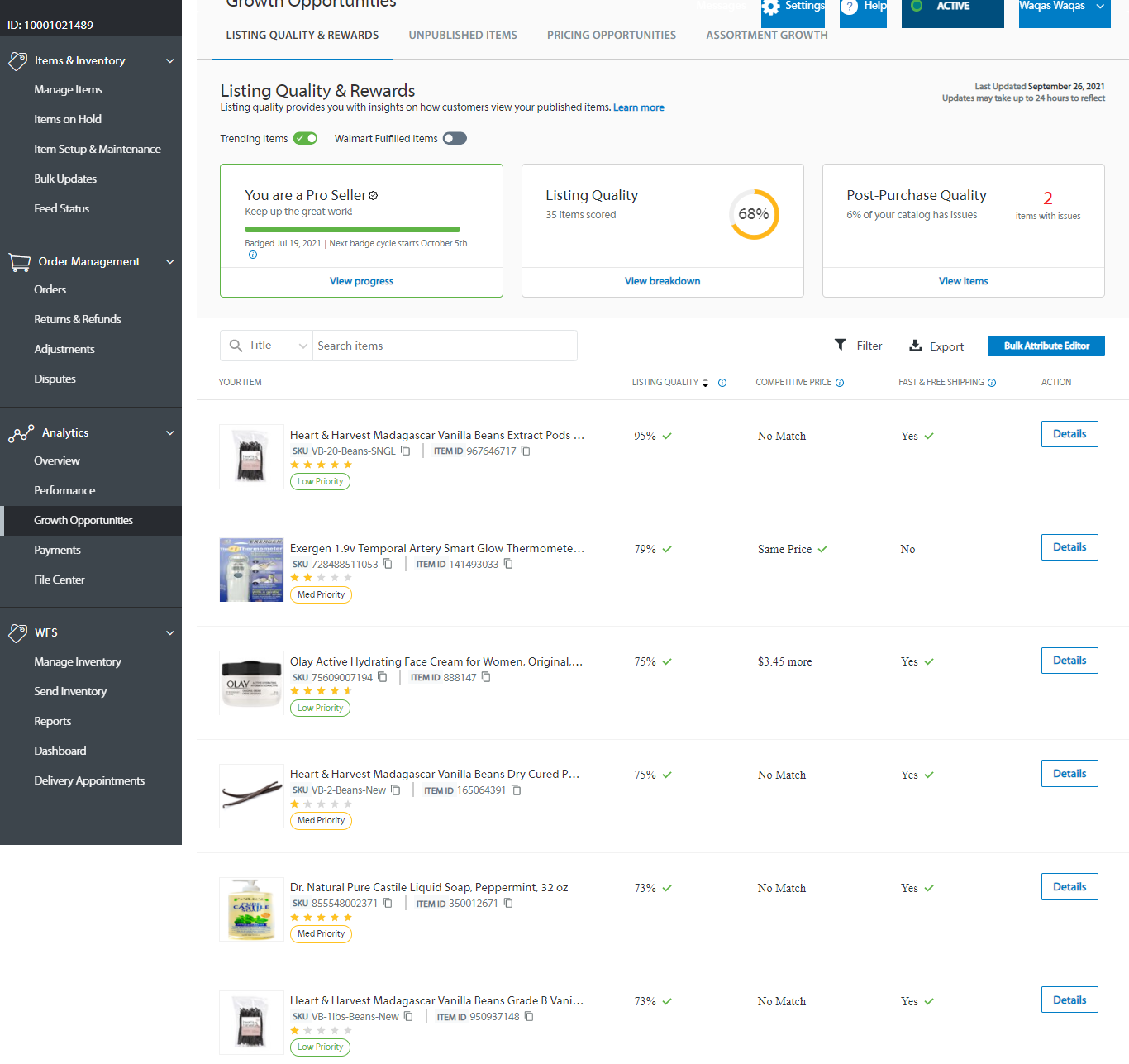Collapse the Items & Inventory section chevron
Screen dimensions: 1129x1064
(170, 61)
